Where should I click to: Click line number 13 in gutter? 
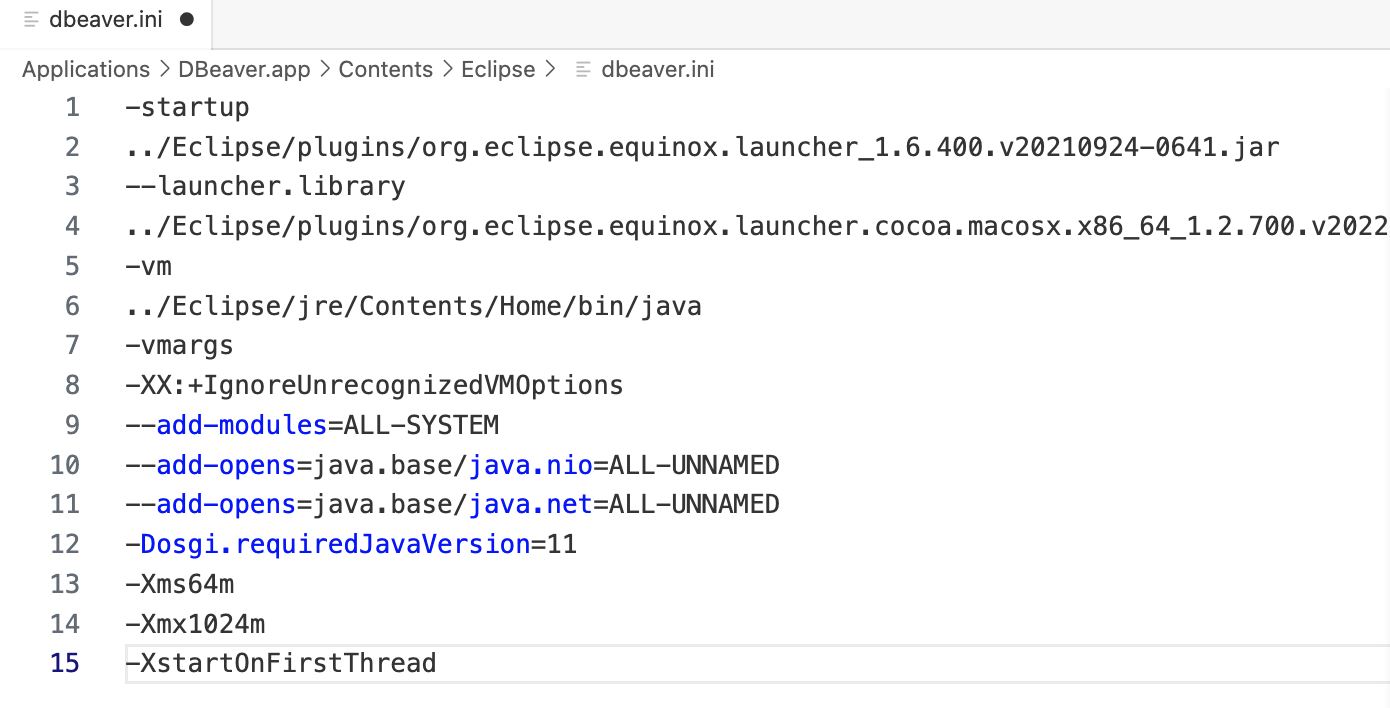point(65,583)
